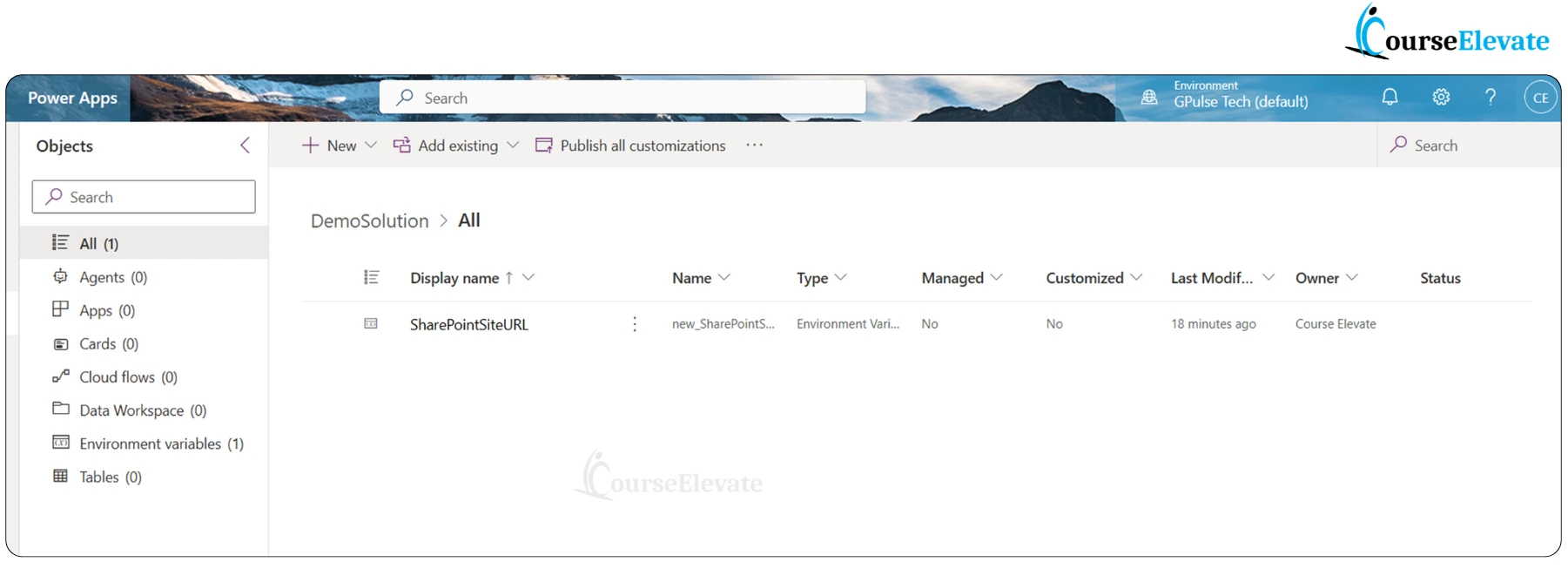Select Cloud flows (0) item
Image resolution: width=1568 pixels, height=569 pixels.
[144, 376]
